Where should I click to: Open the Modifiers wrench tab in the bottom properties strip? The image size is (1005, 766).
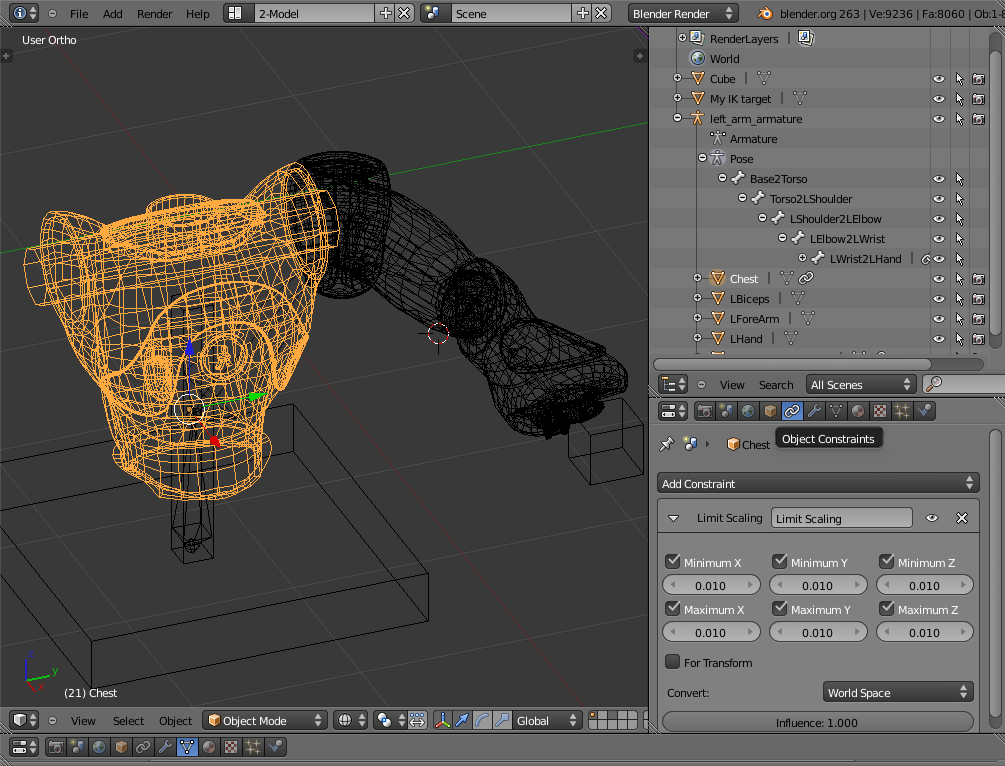pos(165,747)
